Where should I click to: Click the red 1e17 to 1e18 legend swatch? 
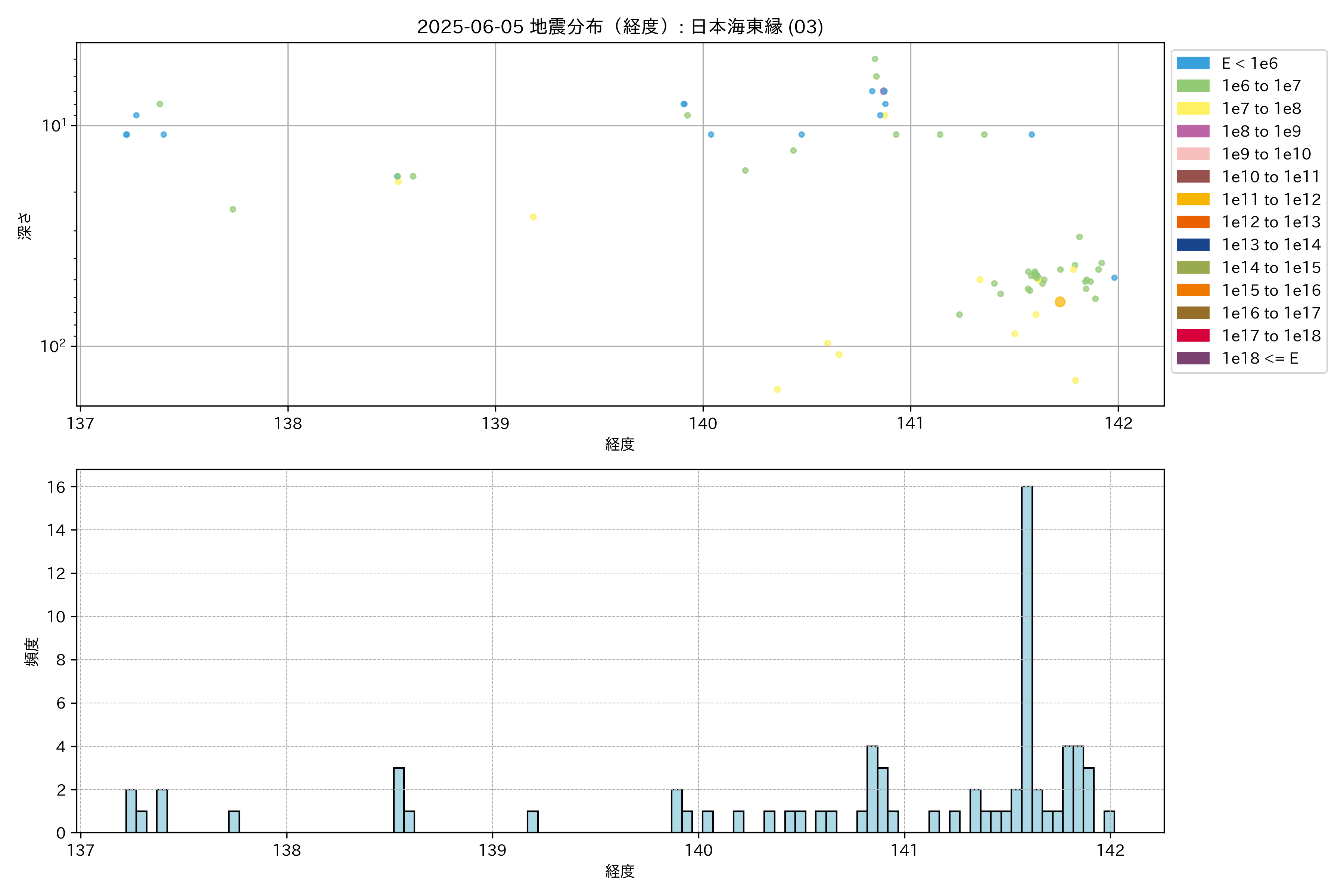1193,335
